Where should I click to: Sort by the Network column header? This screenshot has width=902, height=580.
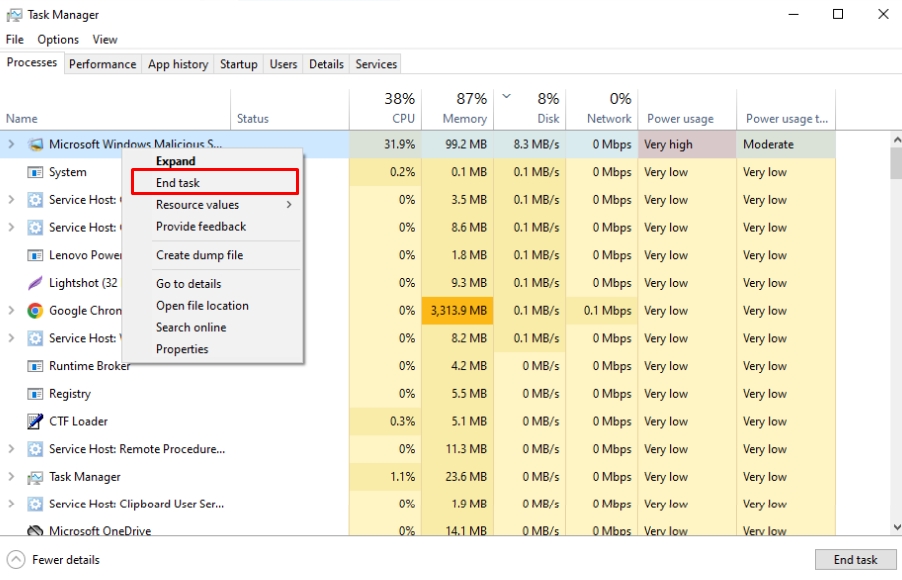point(602,109)
